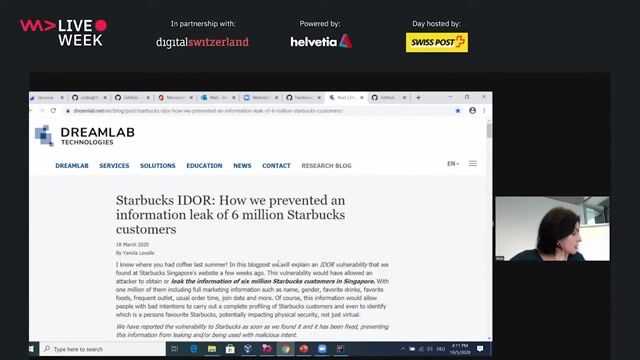
Task: Click the presenter webcam thumbnail
Action: point(553,229)
